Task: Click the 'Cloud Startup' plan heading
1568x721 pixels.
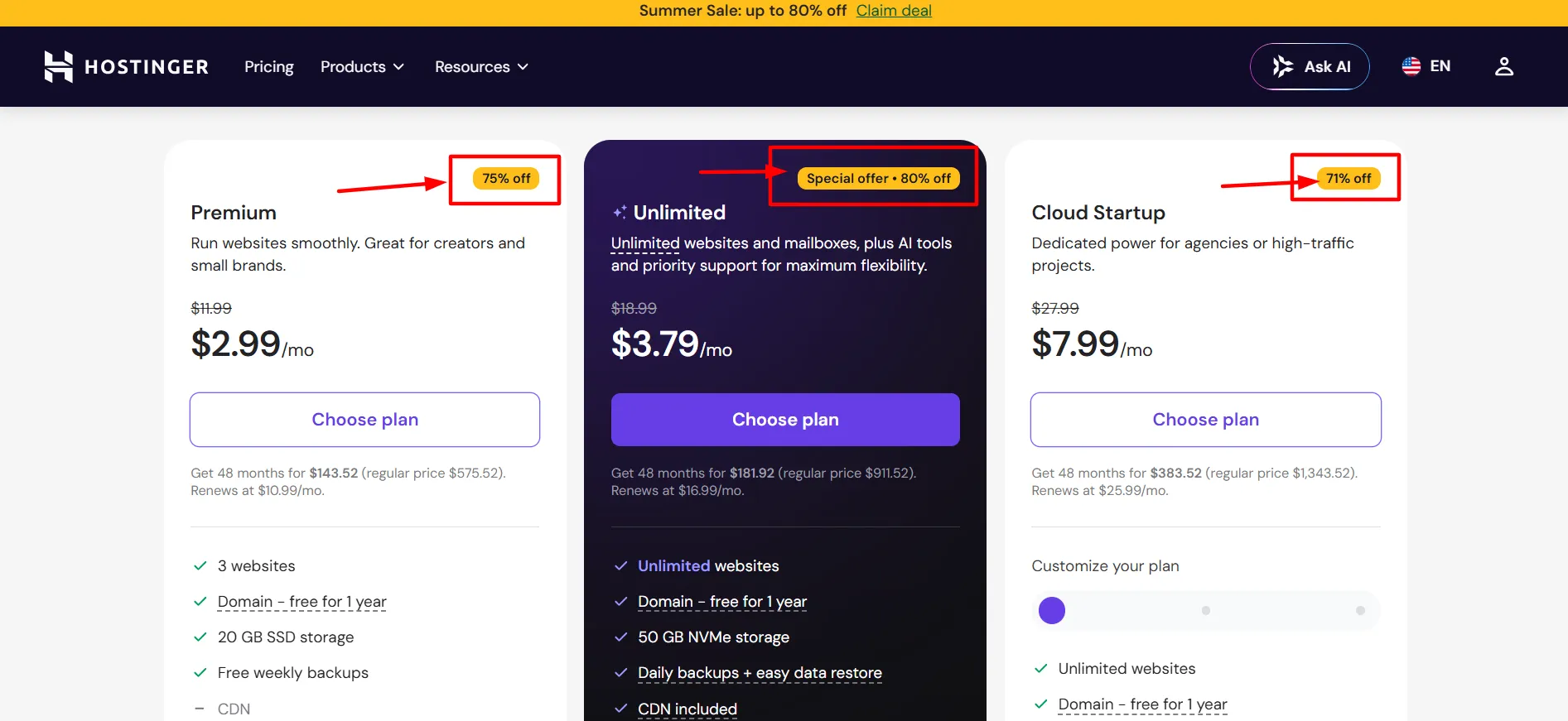Action: point(1098,213)
